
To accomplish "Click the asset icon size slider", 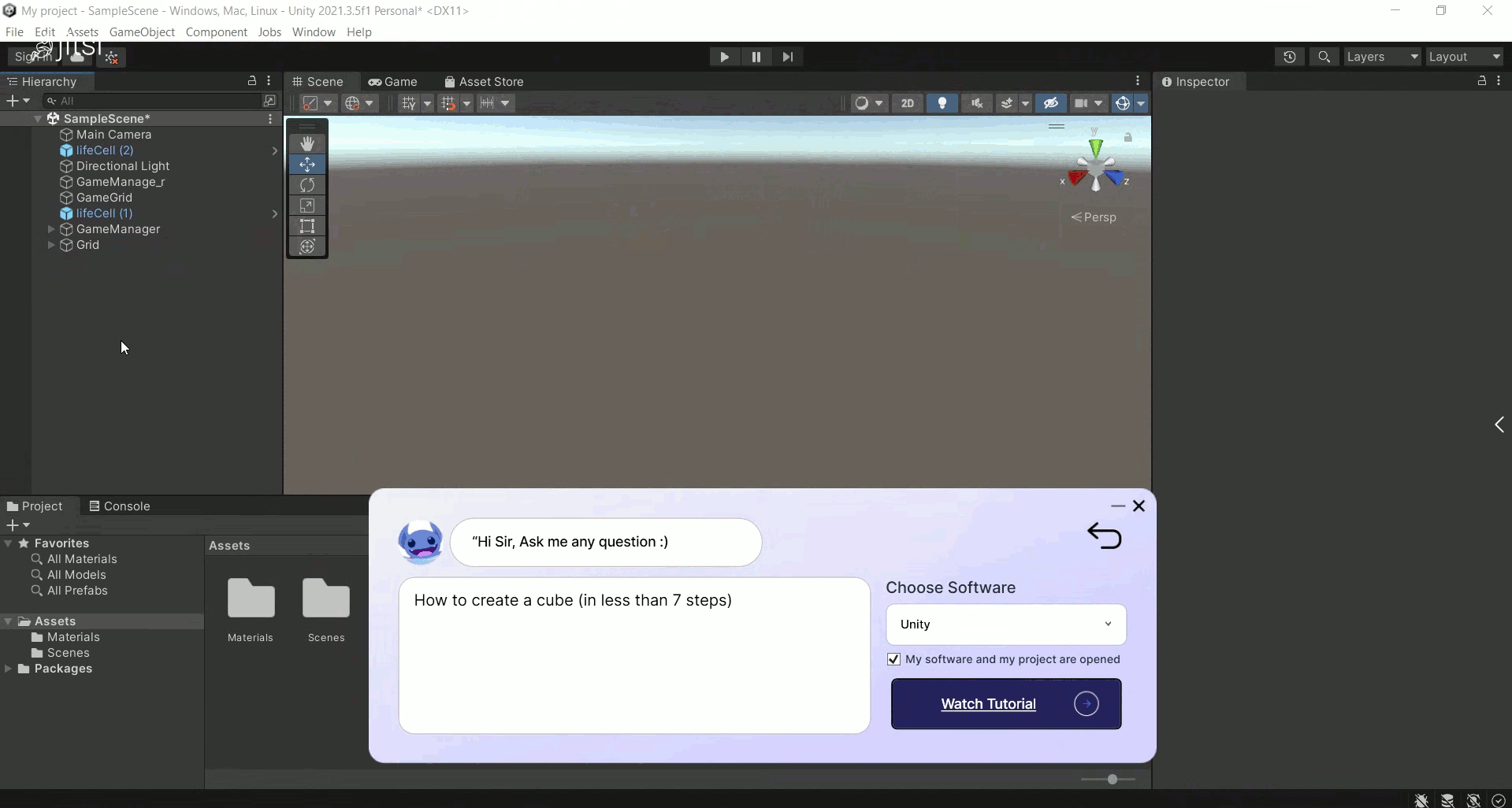I will point(1111,780).
